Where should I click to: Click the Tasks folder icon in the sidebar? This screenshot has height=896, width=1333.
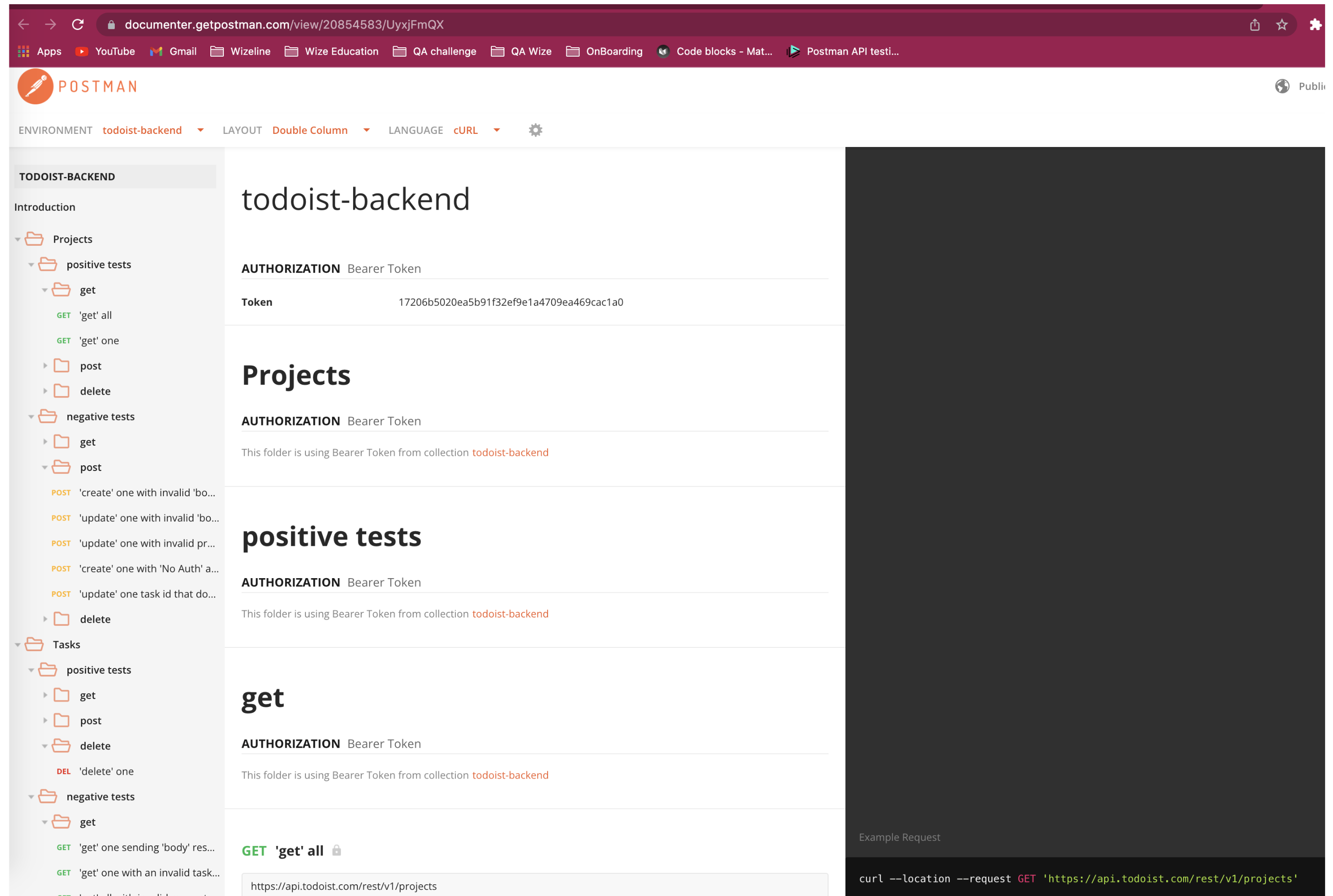33,644
